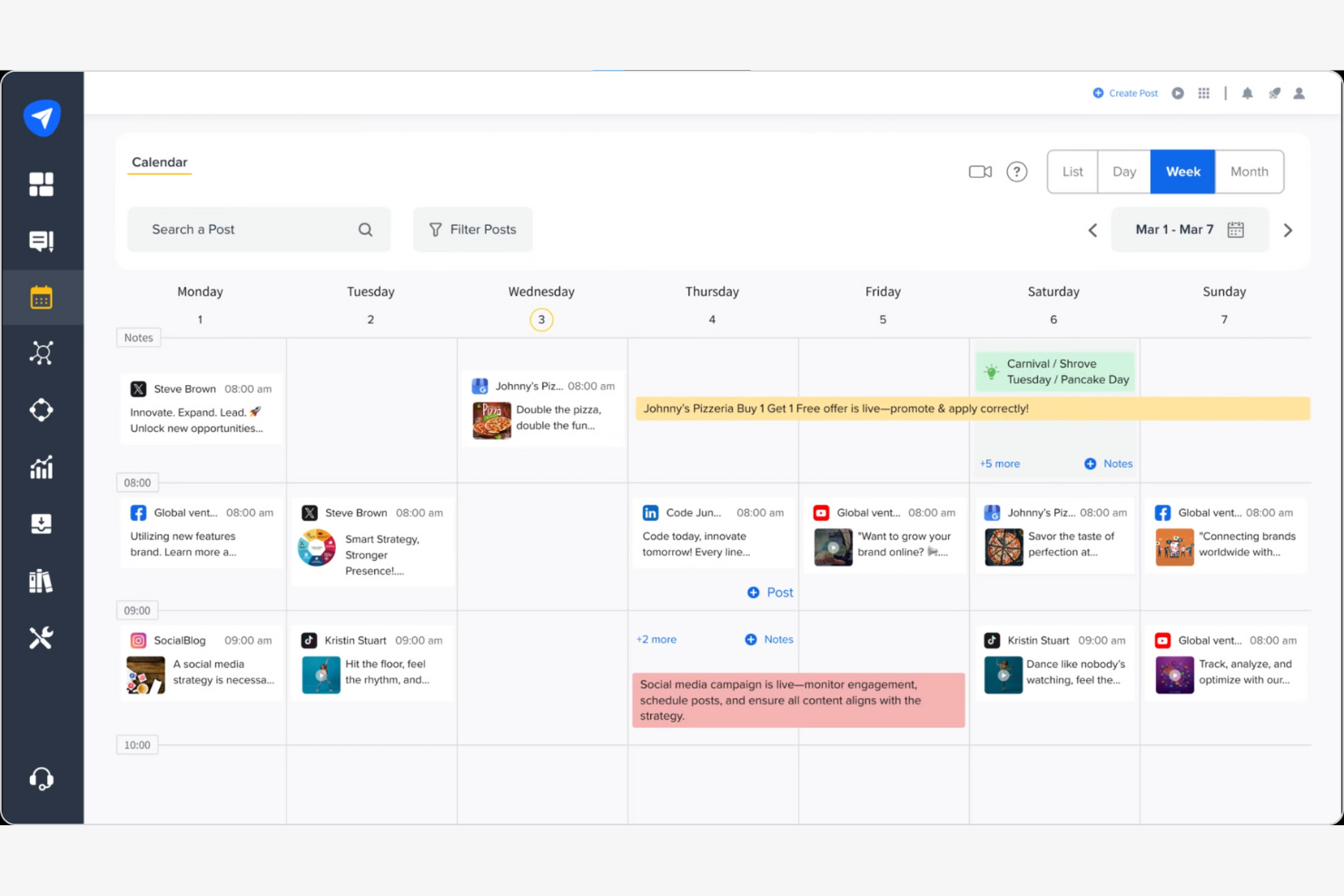Viewport: 1344px width, 896px height.
Task: Start the video tour camera icon
Action: (x=979, y=171)
